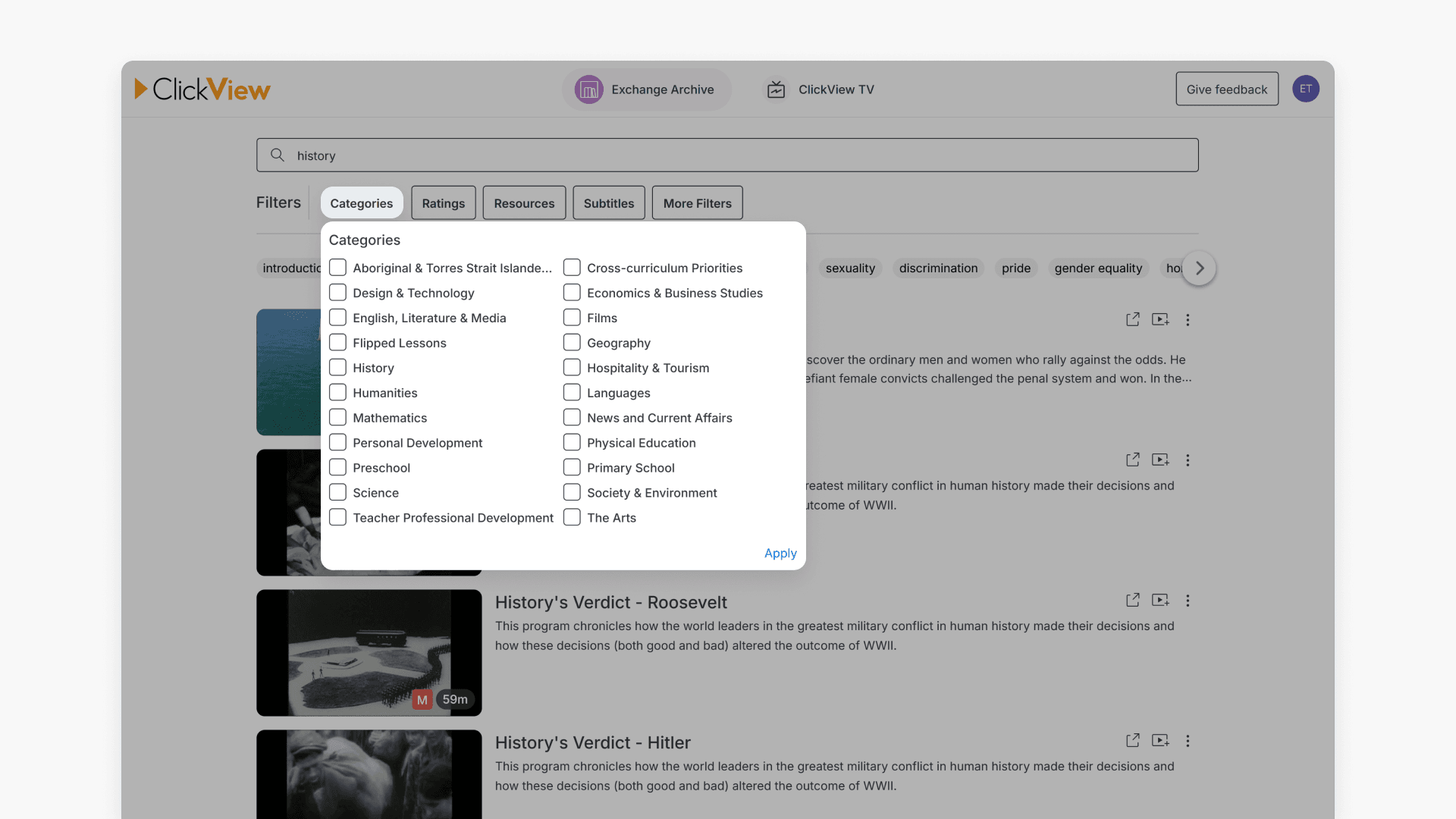1456x819 pixels.
Task: Expand the More Filters dropdown
Action: [x=697, y=203]
